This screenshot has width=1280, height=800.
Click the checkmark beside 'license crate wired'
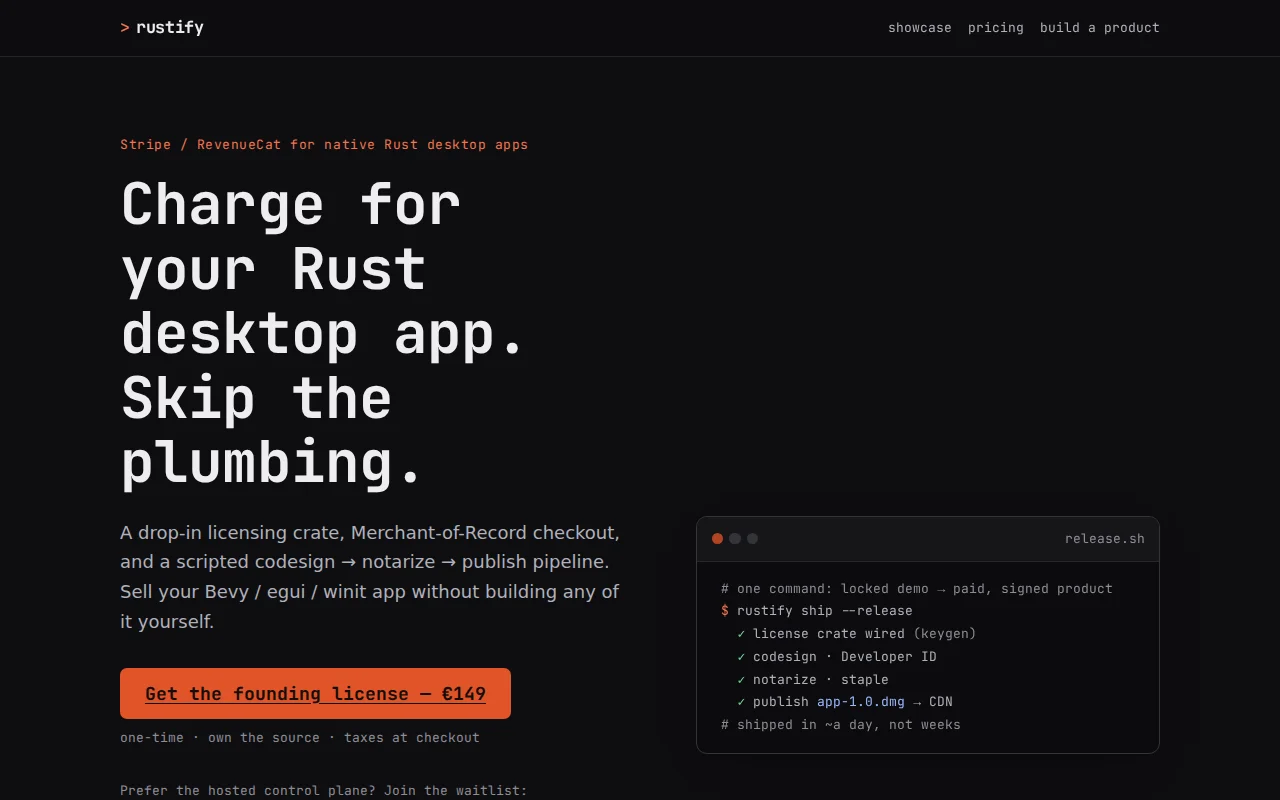(741, 634)
